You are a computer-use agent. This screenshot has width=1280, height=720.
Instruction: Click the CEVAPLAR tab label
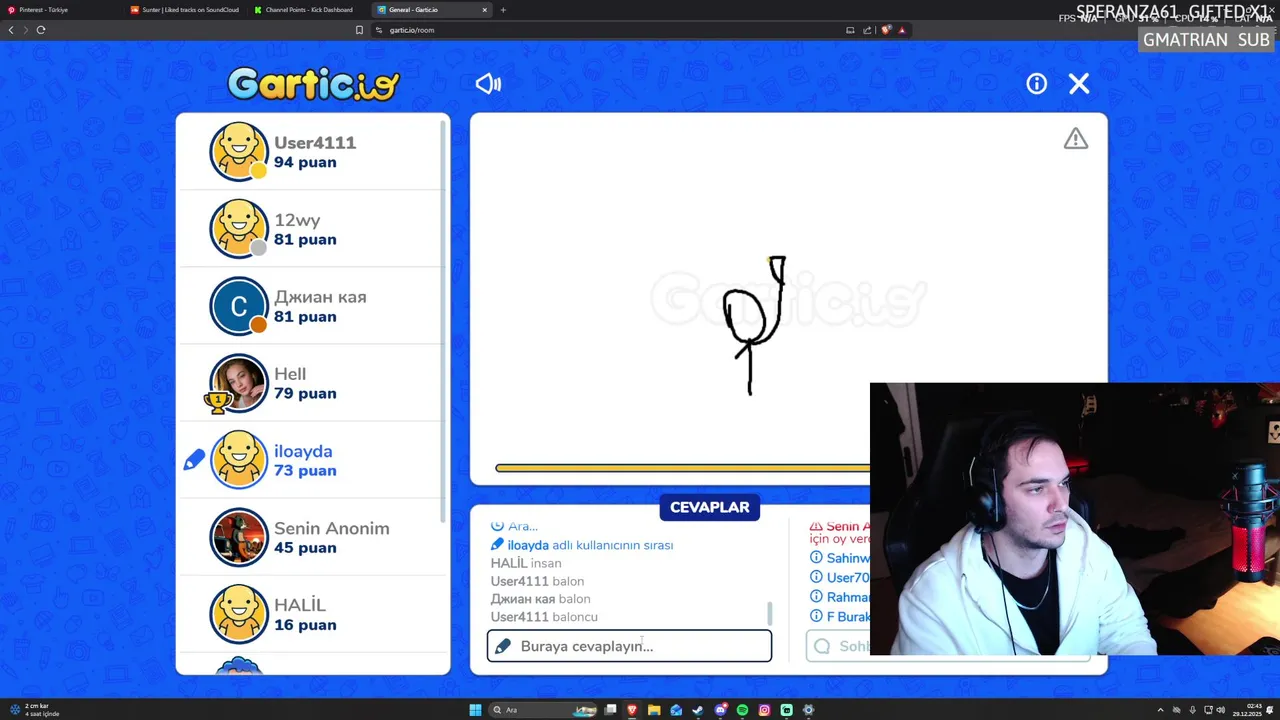pos(710,507)
